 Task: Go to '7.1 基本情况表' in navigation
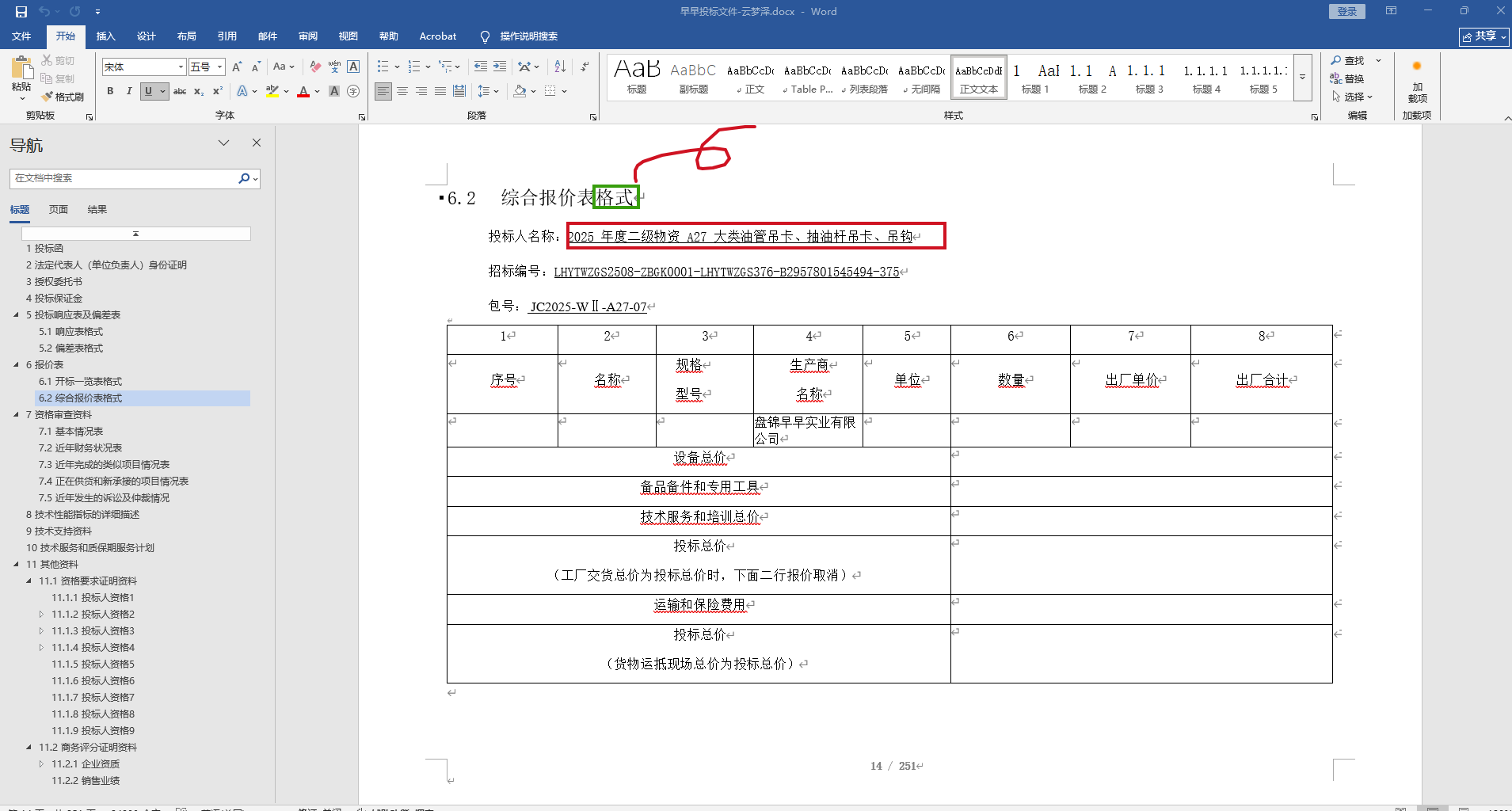tap(70, 432)
